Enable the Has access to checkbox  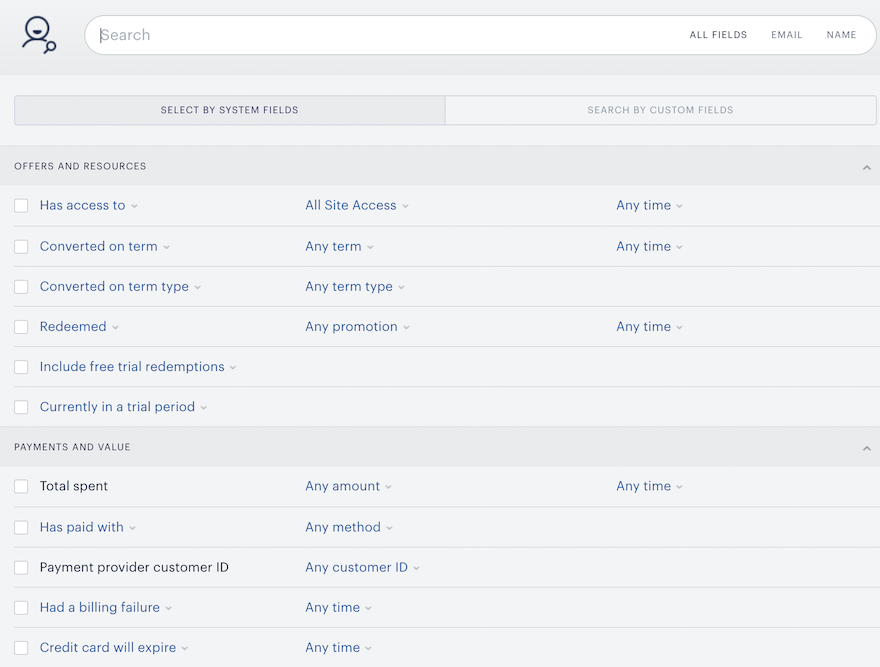point(21,205)
